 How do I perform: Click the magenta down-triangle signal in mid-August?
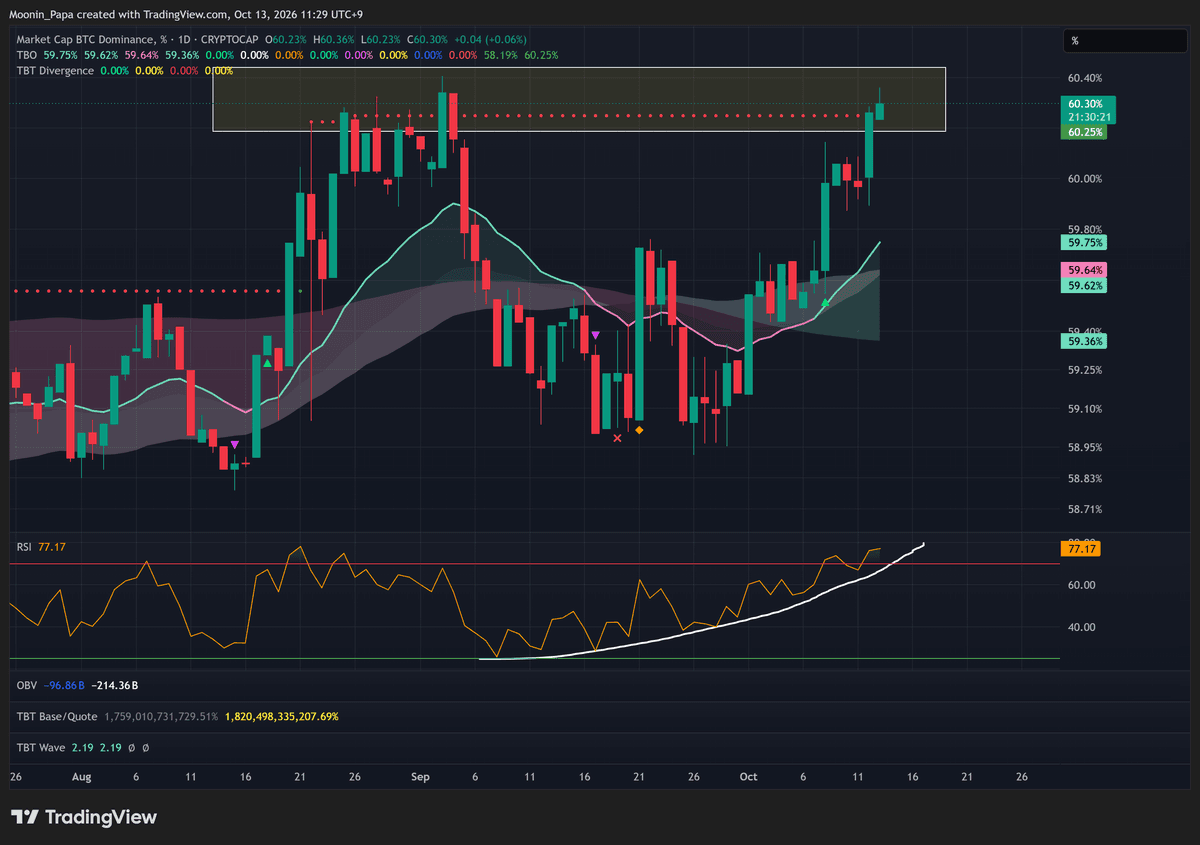pyautogui.click(x=235, y=444)
